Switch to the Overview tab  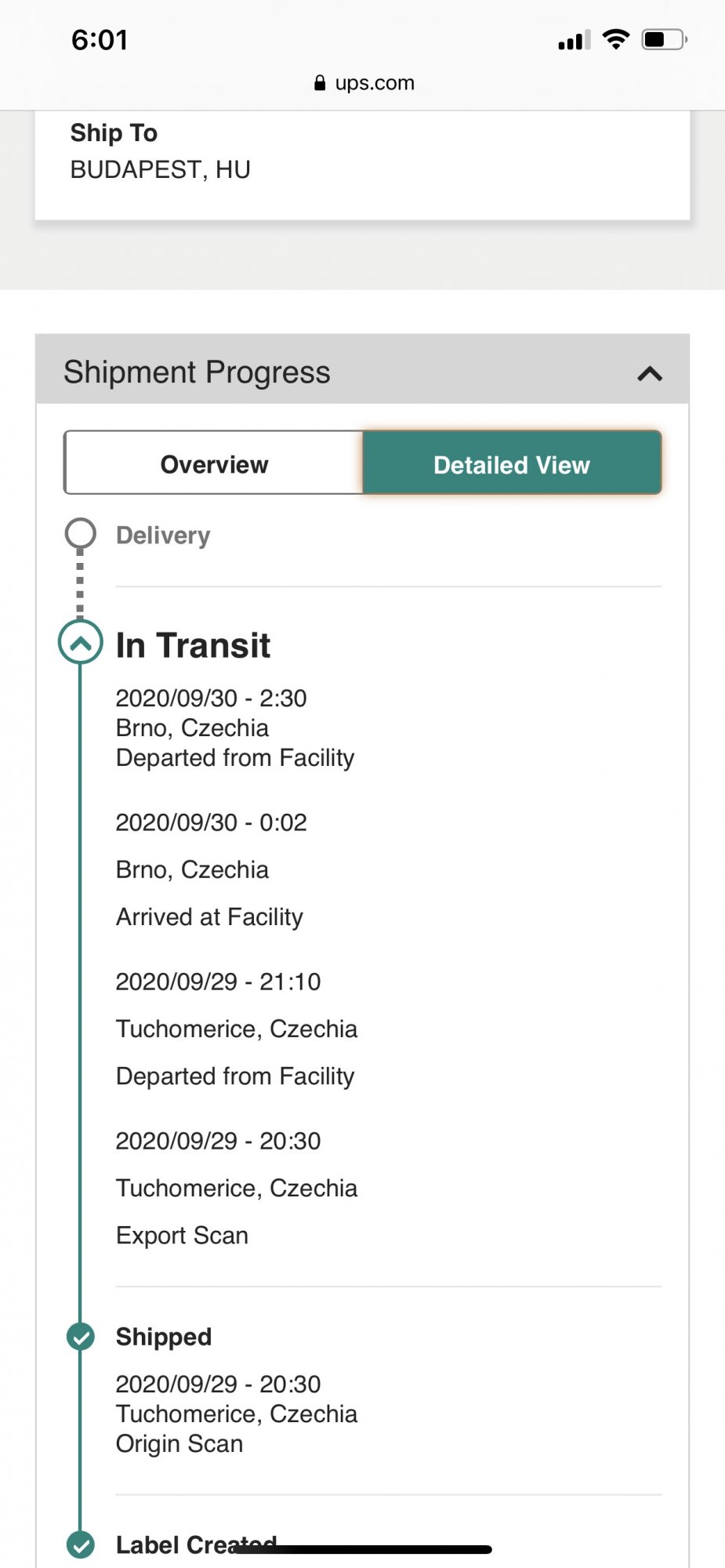pos(214,463)
